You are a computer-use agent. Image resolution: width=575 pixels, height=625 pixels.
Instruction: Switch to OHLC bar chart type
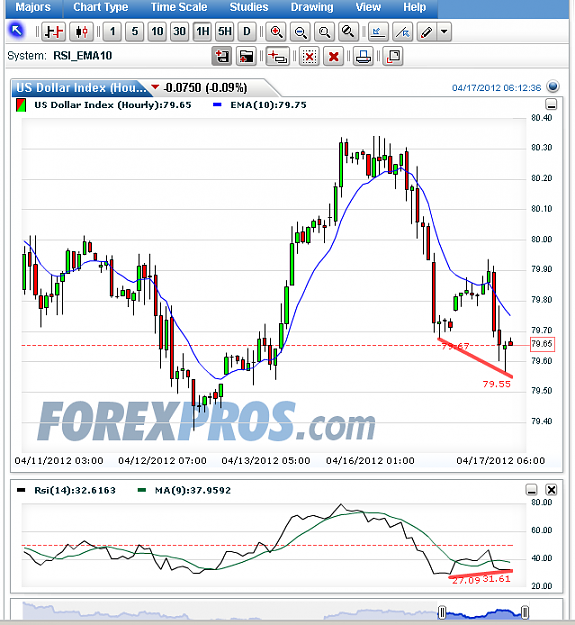tap(54, 31)
